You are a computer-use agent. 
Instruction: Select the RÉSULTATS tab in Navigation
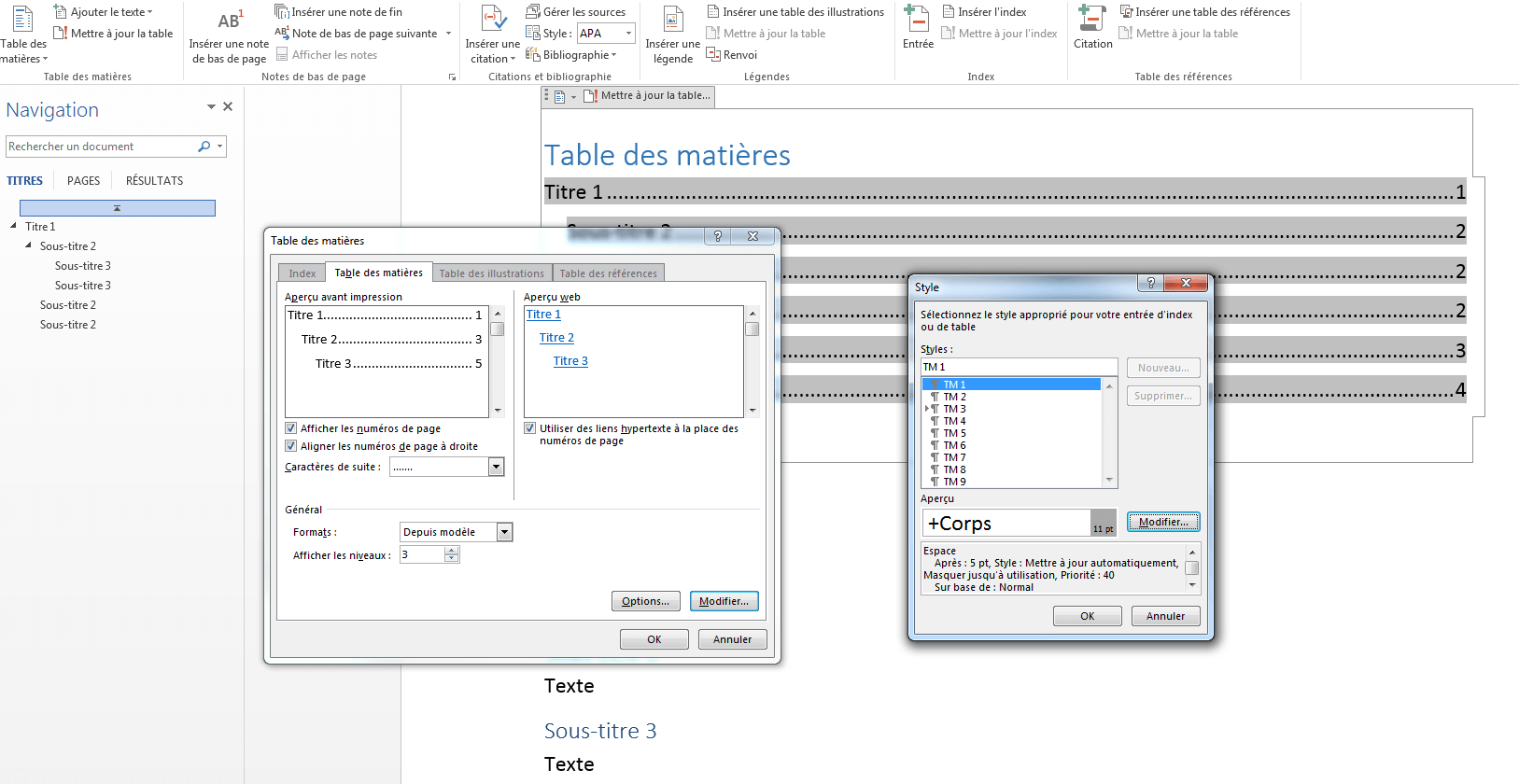tap(154, 181)
